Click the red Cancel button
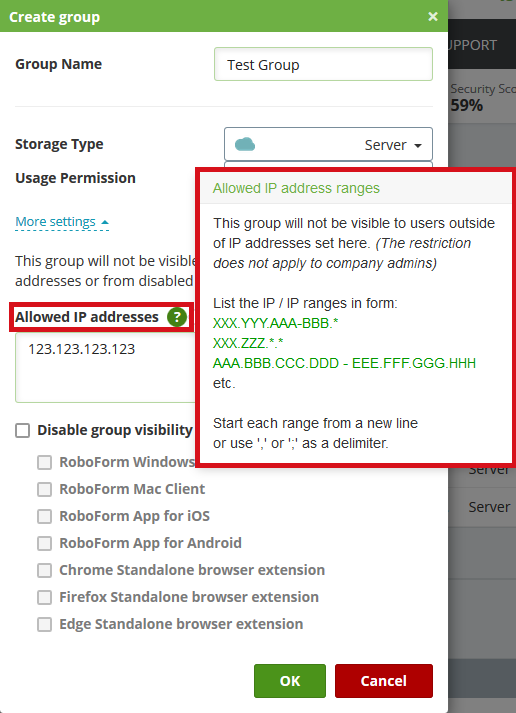 click(384, 681)
